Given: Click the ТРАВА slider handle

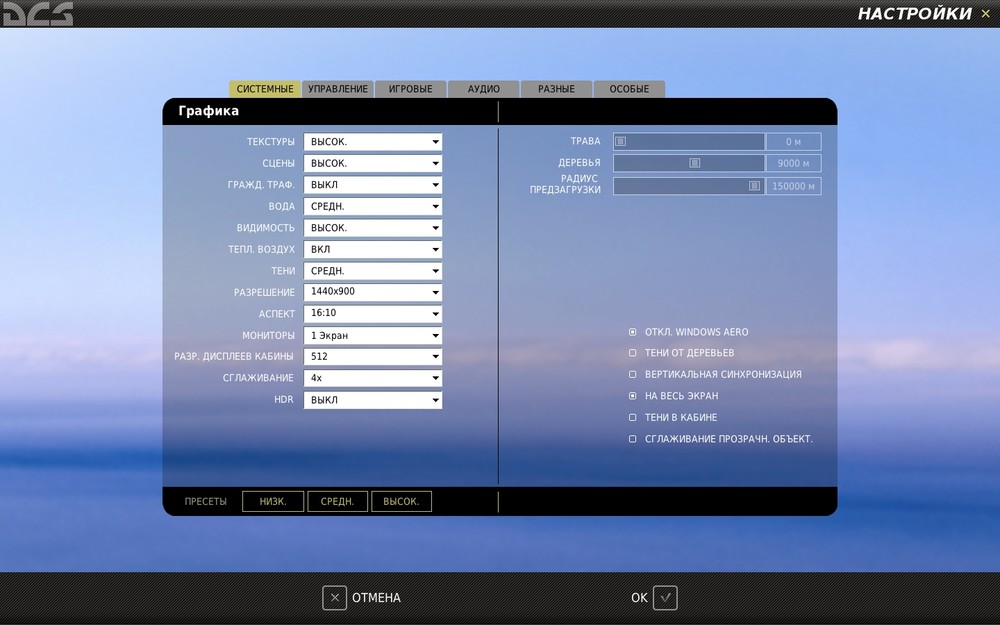Looking at the screenshot, I should pyautogui.click(x=621, y=142).
